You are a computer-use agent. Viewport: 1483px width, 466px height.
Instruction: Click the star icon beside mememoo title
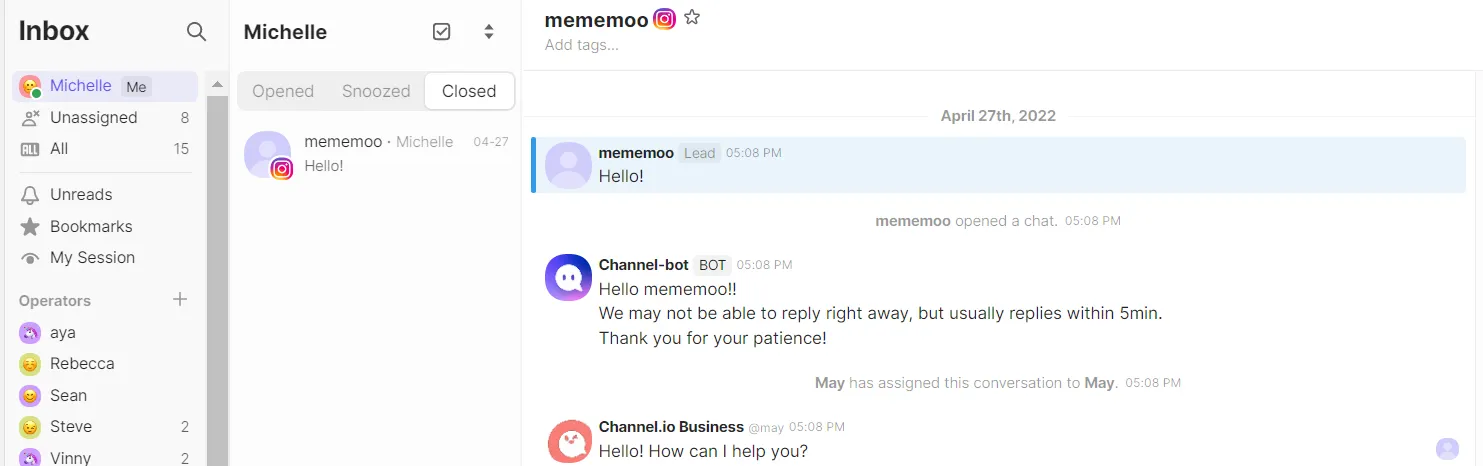pyautogui.click(x=692, y=18)
